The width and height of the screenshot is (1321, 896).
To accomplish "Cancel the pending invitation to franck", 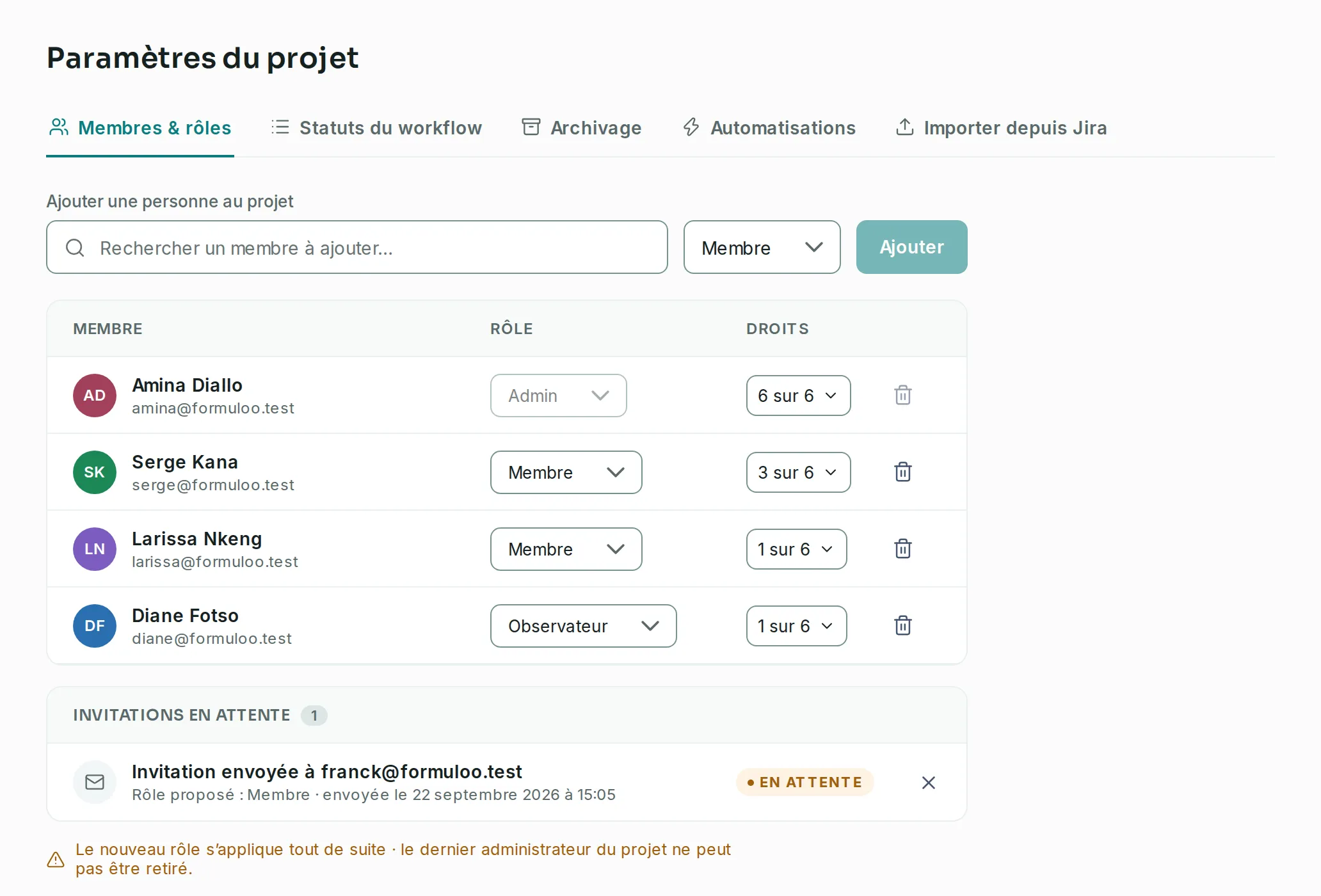I will coord(928,783).
